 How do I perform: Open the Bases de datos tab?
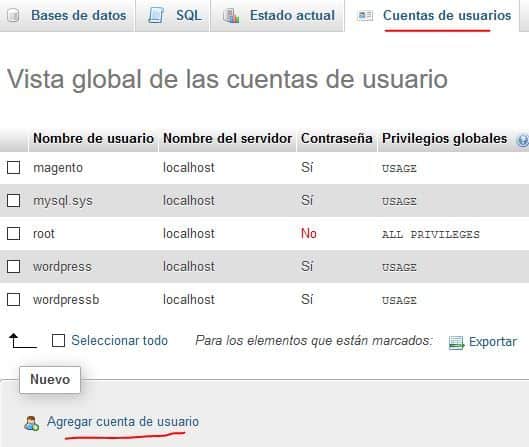point(66,16)
